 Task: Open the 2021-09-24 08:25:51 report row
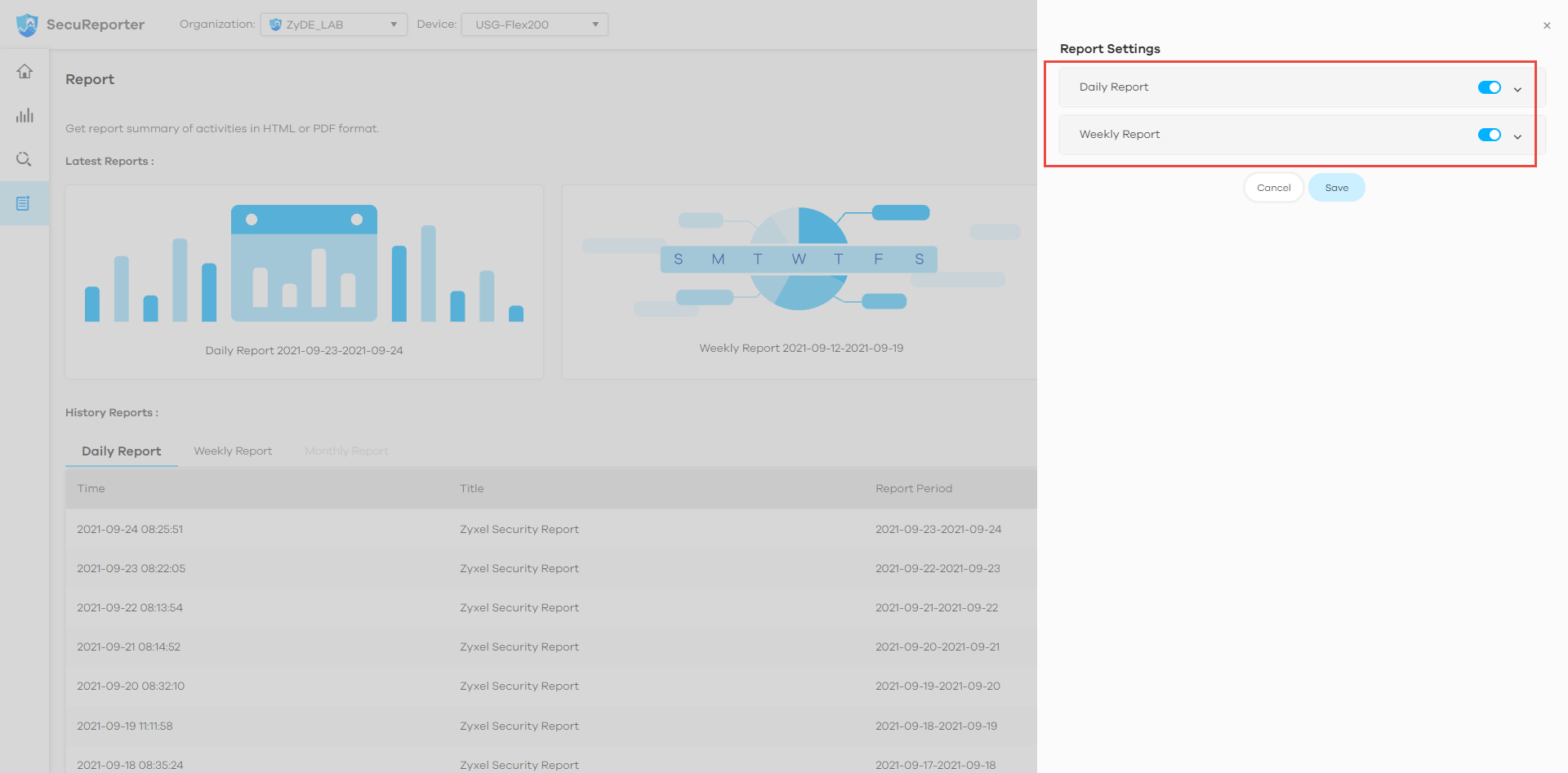[x=519, y=529]
